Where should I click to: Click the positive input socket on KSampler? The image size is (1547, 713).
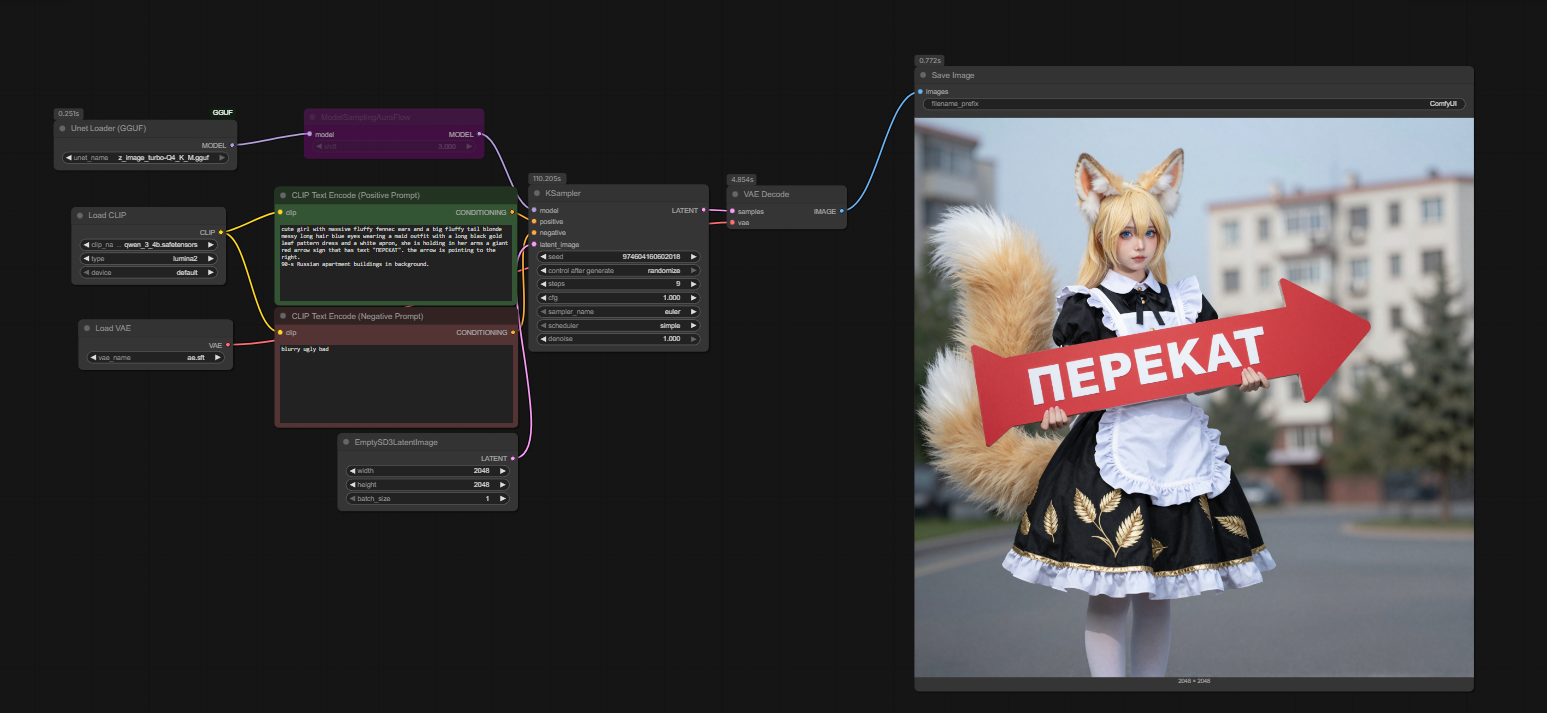pos(534,221)
